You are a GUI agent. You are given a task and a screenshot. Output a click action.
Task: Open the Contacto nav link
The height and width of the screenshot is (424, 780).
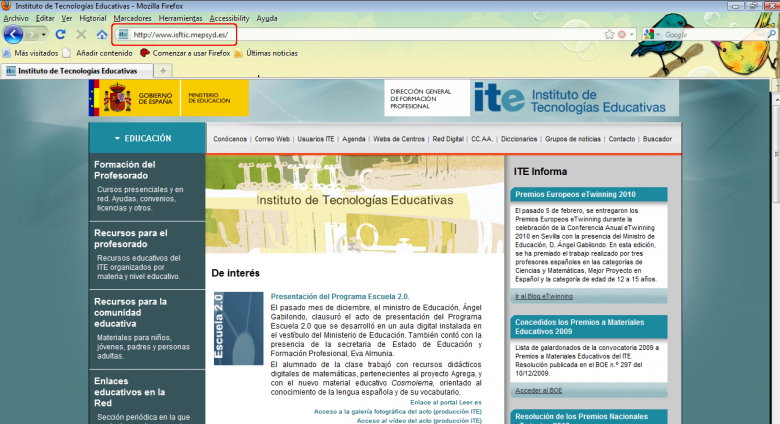point(622,139)
